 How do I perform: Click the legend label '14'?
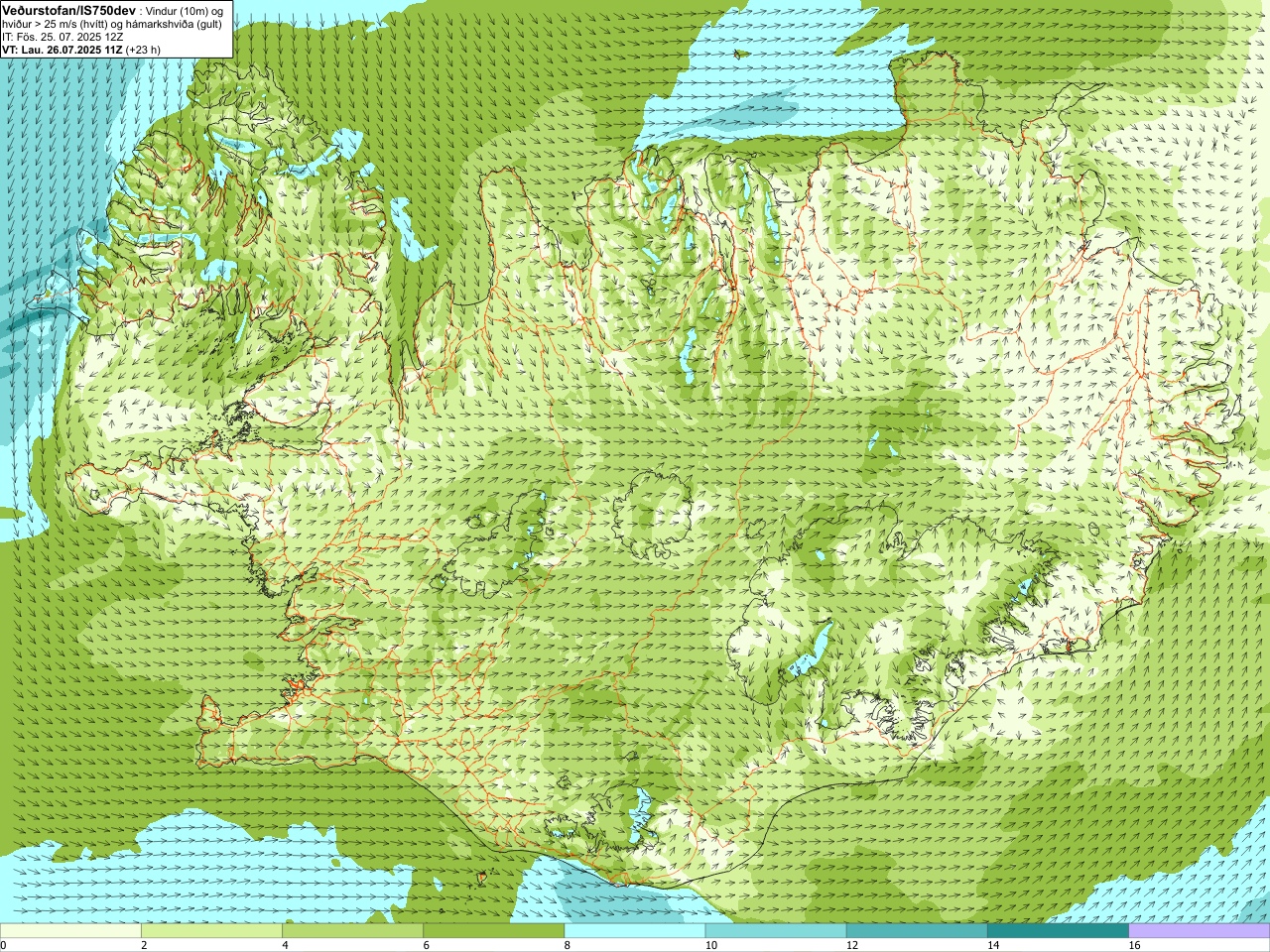993,945
